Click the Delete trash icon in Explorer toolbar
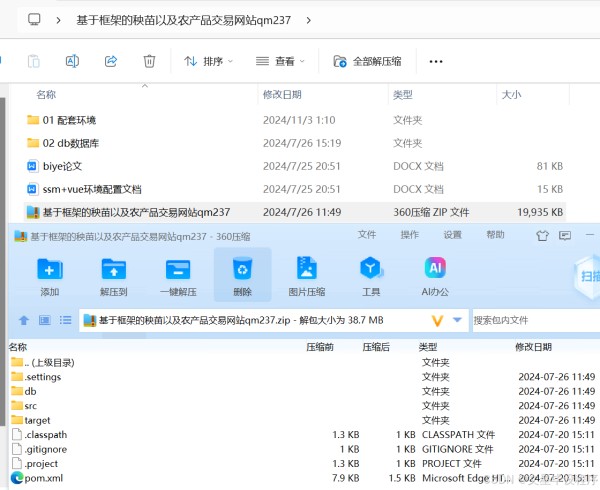This screenshot has width=600, height=490. (149, 61)
